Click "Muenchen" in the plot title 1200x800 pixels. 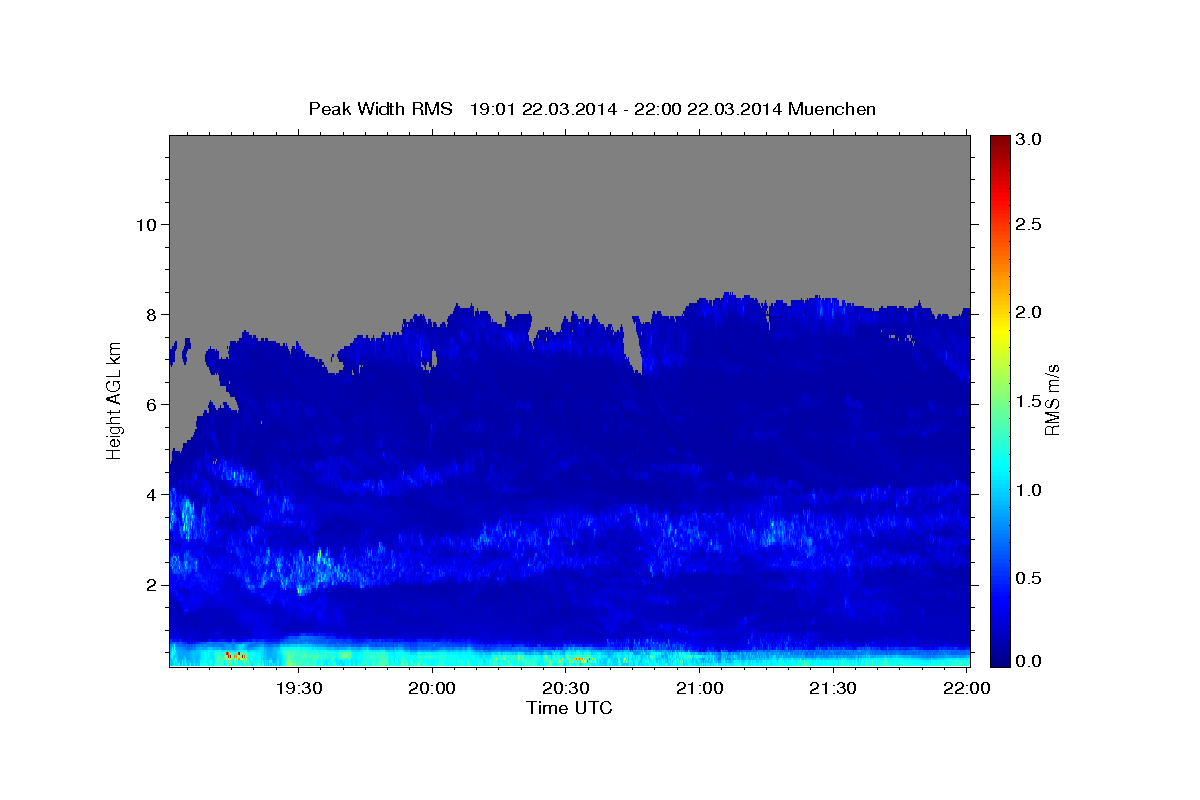832,108
